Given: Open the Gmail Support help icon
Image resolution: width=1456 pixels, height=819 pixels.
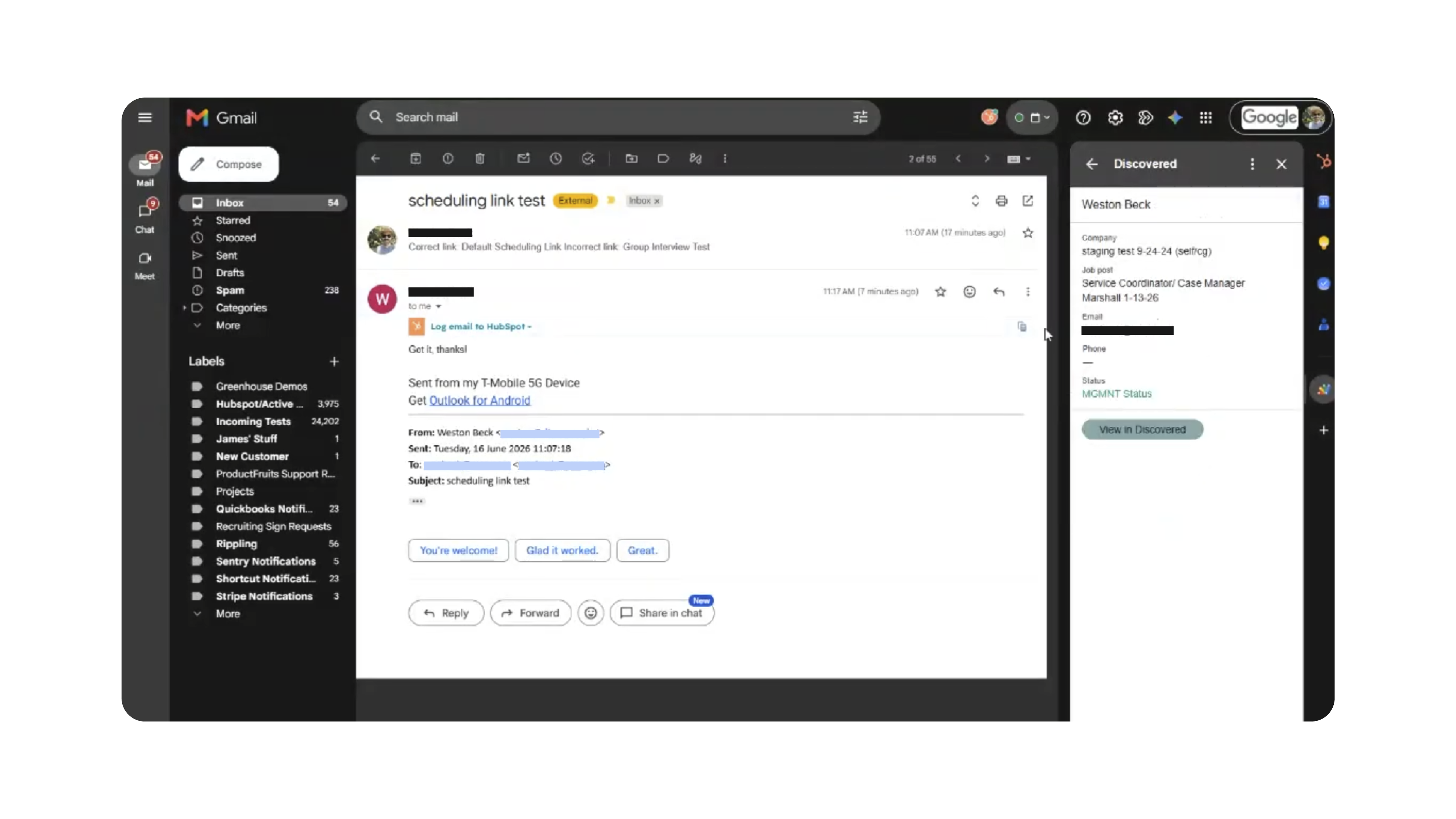Looking at the screenshot, I should pyautogui.click(x=1083, y=118).
